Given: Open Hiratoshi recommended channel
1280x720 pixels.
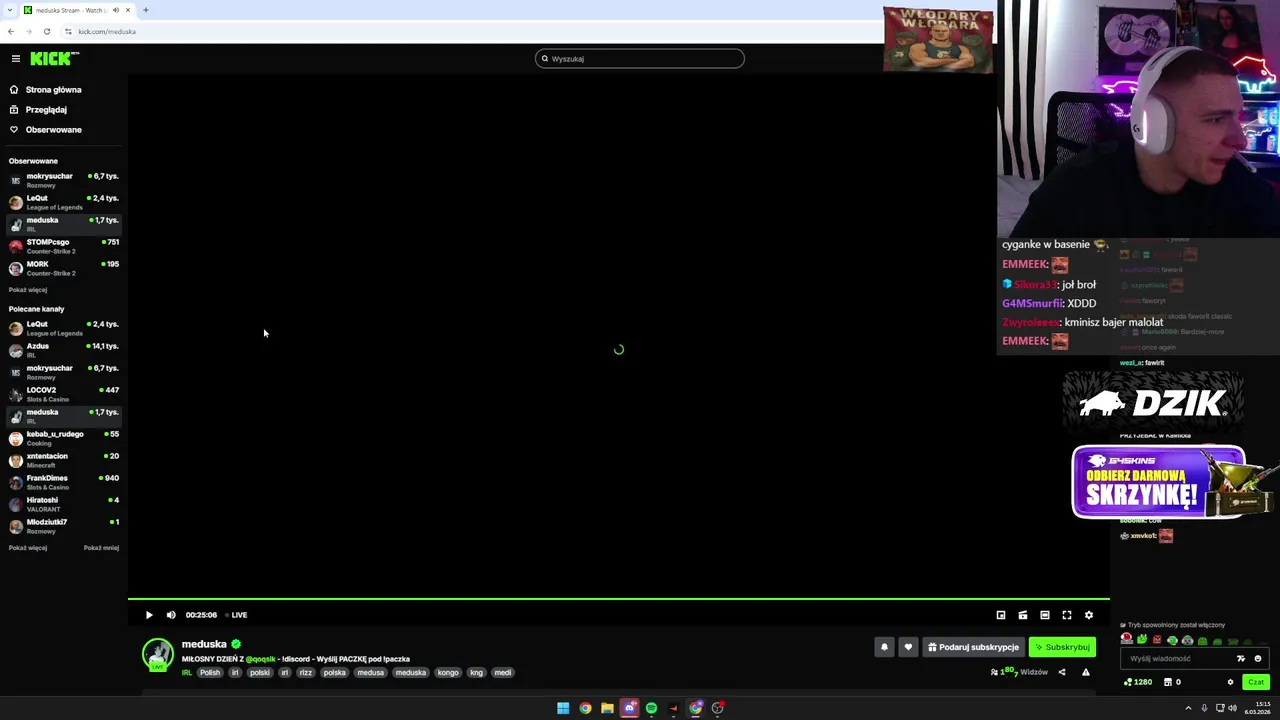Looking at the screenshot, I should coord(64,504).
